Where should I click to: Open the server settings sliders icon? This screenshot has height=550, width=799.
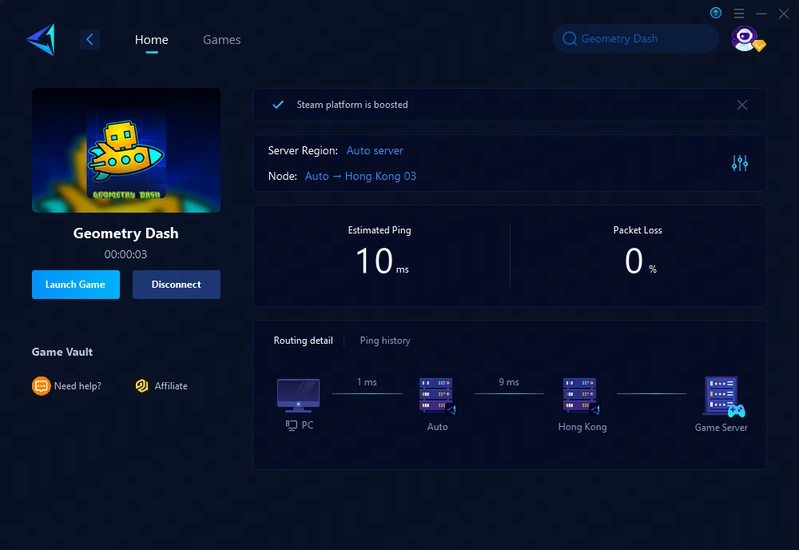740,163
